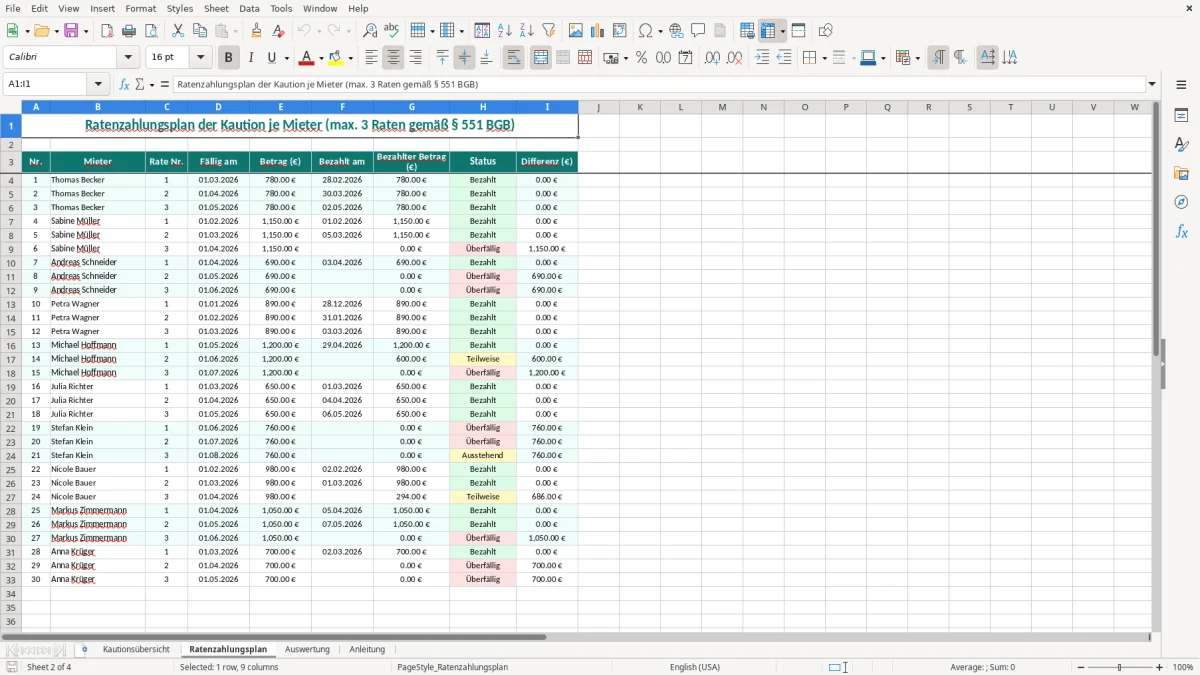Copy selection using Copy icon
The width and height of the screenshot is (1200, 675).
point(200,31)
